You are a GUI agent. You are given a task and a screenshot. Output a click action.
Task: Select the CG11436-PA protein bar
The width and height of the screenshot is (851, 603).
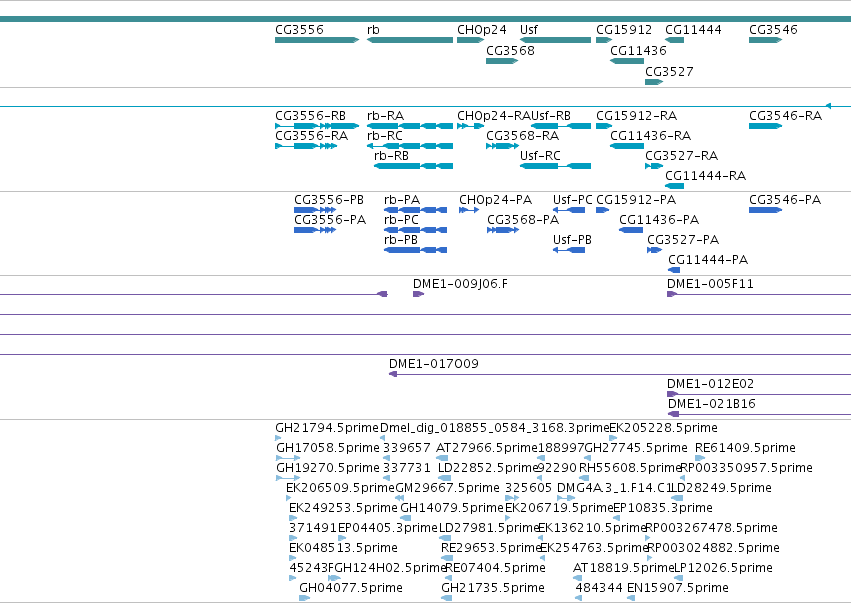pos(631,230)
